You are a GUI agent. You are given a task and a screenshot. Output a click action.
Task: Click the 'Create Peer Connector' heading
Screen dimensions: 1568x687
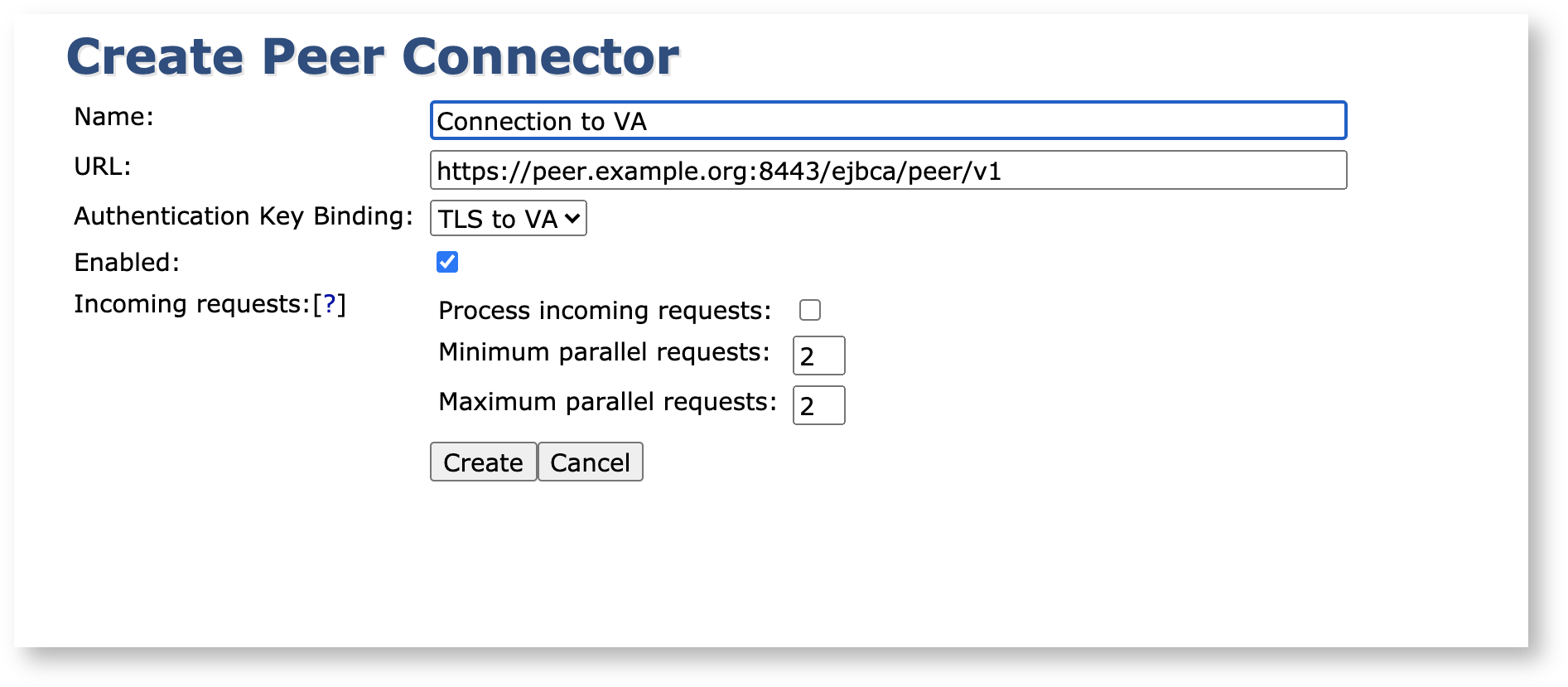373,56
